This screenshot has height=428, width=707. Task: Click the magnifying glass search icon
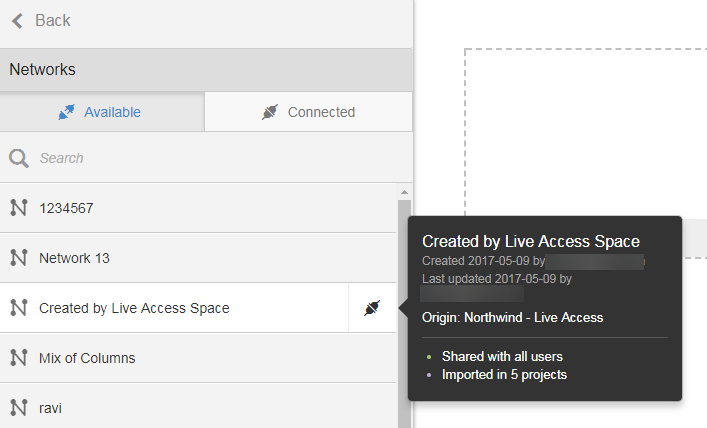(18, 158)
